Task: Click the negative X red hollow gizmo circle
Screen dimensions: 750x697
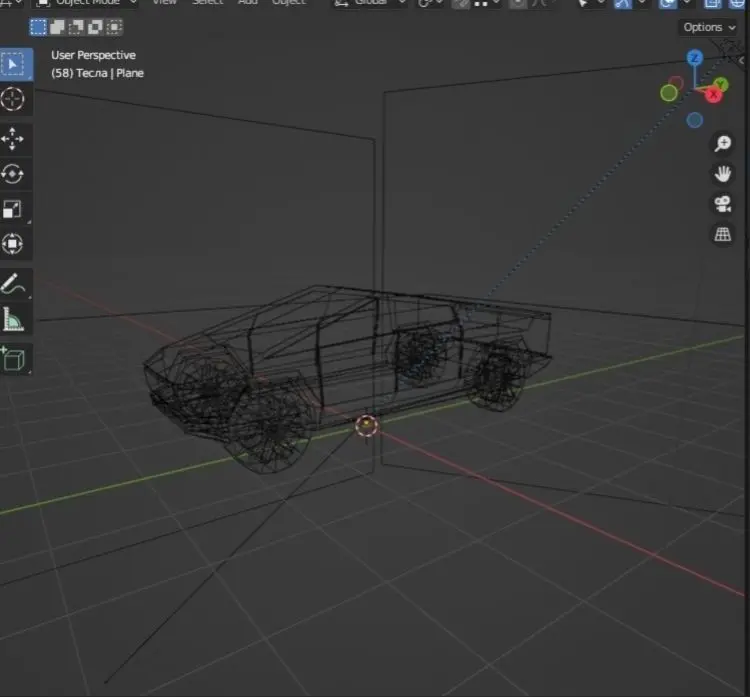Action: 676,83
